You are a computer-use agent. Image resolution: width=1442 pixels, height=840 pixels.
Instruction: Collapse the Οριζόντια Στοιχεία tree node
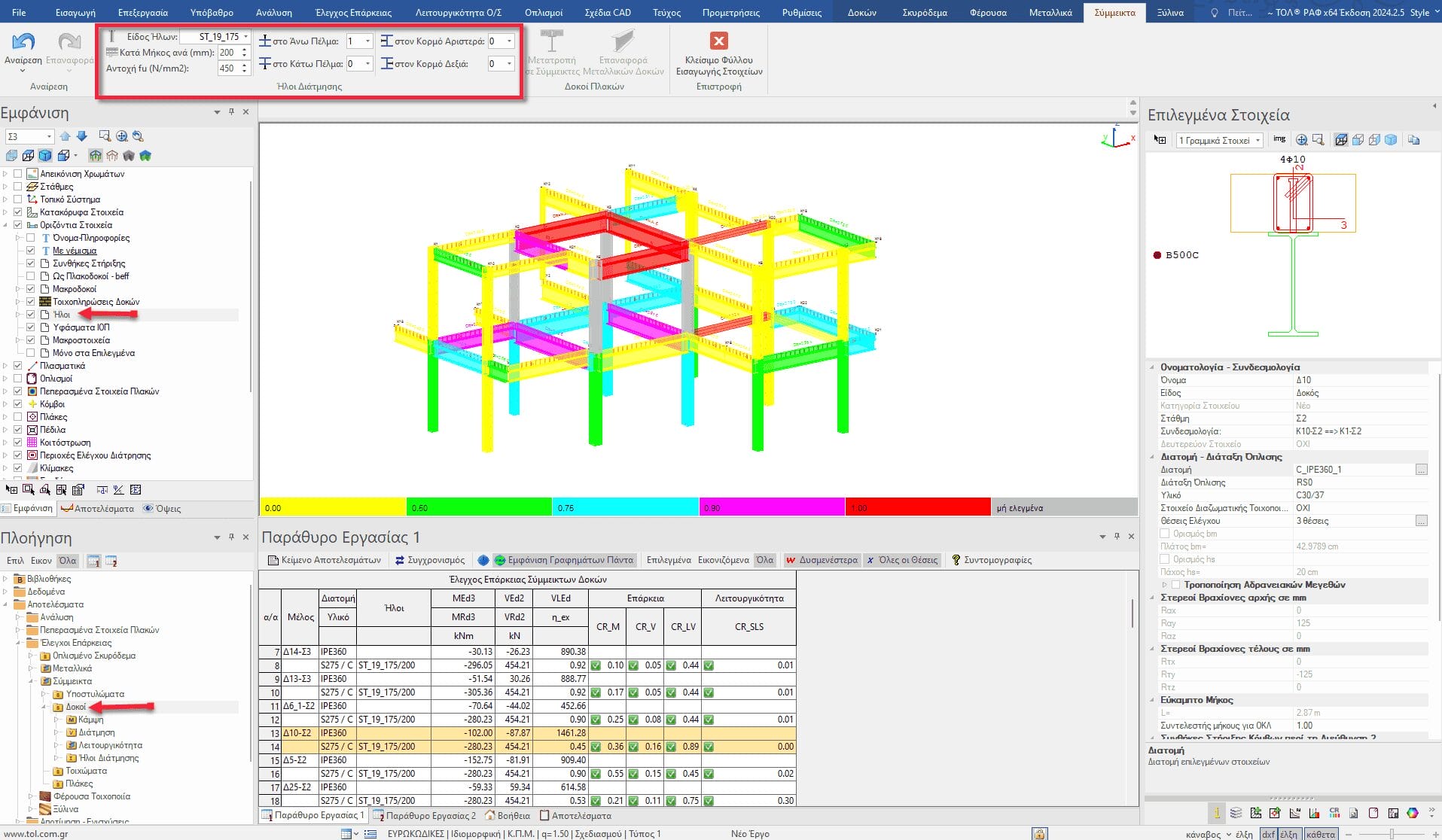(x=6, y=225)
